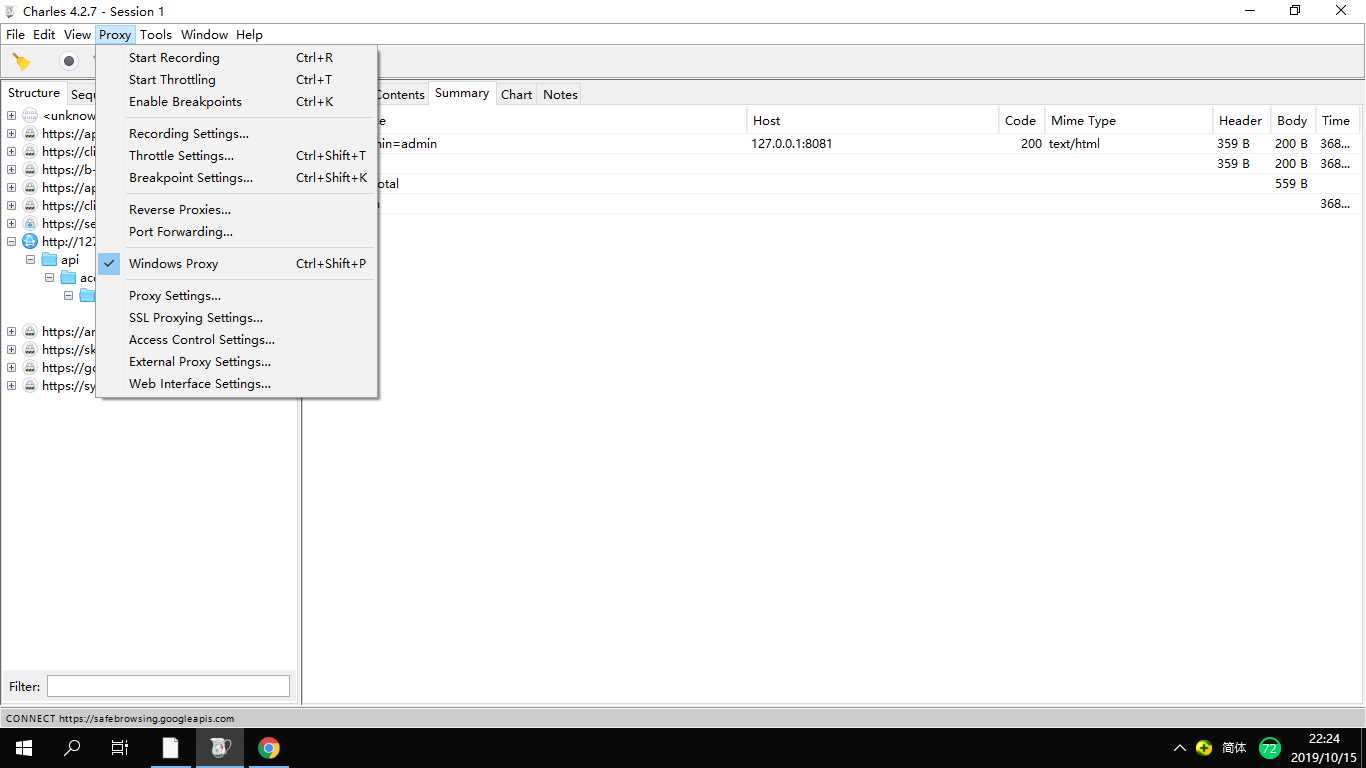1366x768 pixels.
Task: Open Google Chrome from the taskbar
Action: point(269,747)
